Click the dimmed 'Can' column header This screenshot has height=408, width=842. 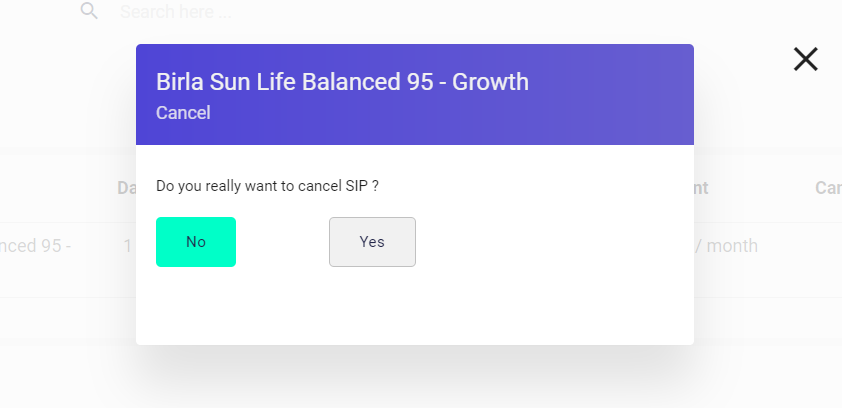pos(828,187)
